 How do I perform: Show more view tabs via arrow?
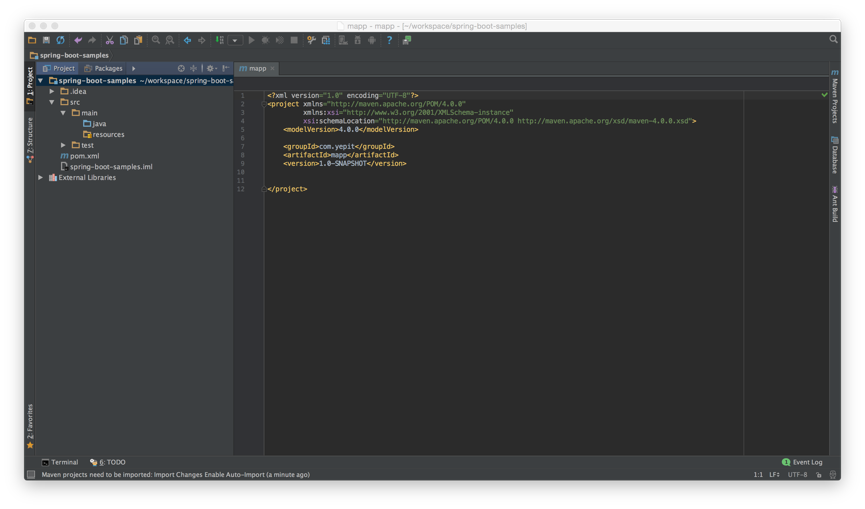pos(134,68)
